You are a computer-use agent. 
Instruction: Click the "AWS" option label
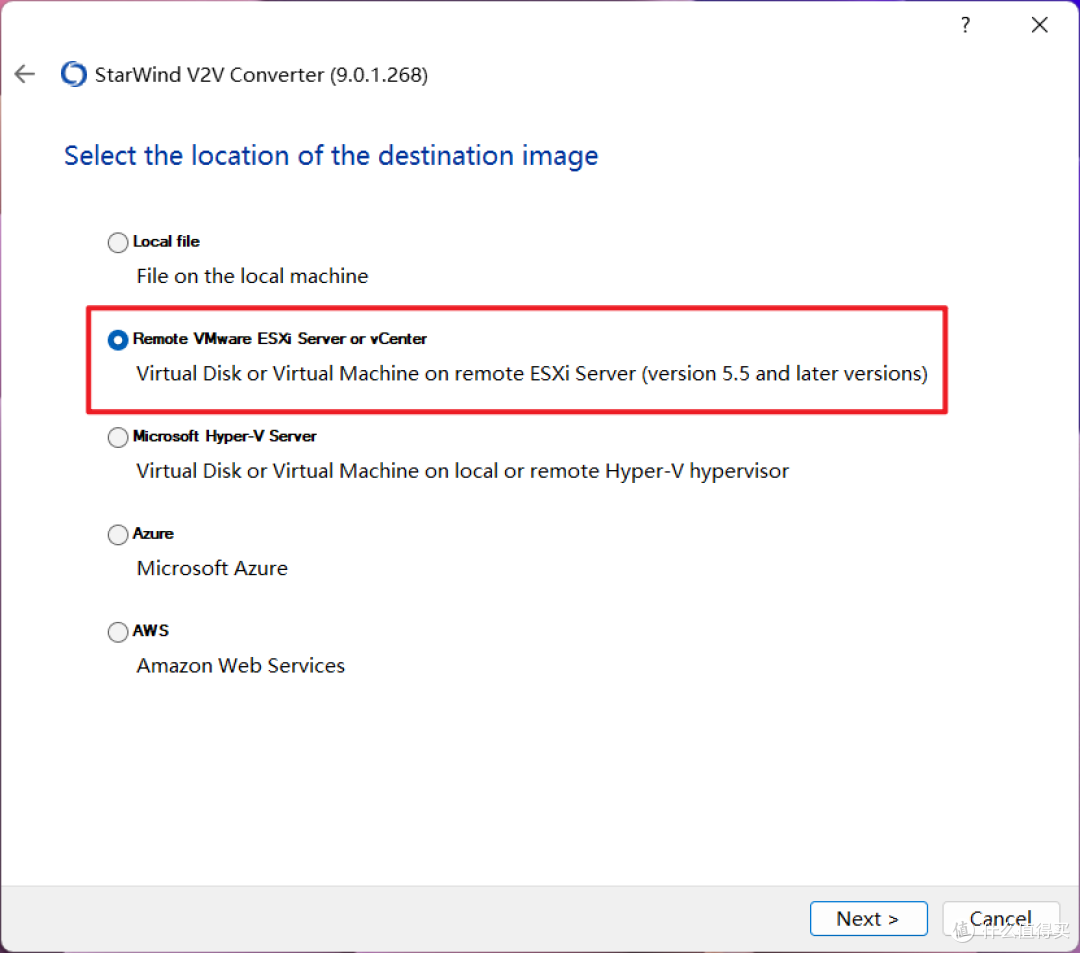point(151,631)
